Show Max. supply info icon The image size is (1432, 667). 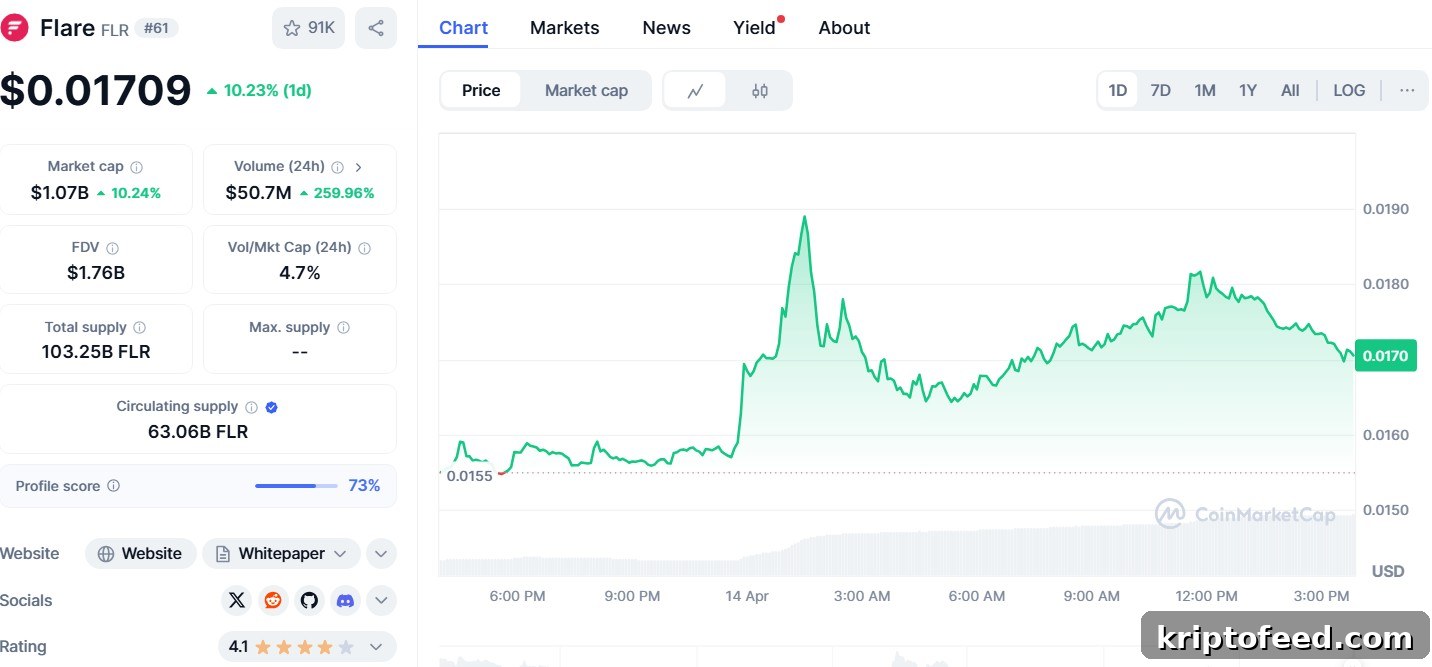tap(344, 327)
